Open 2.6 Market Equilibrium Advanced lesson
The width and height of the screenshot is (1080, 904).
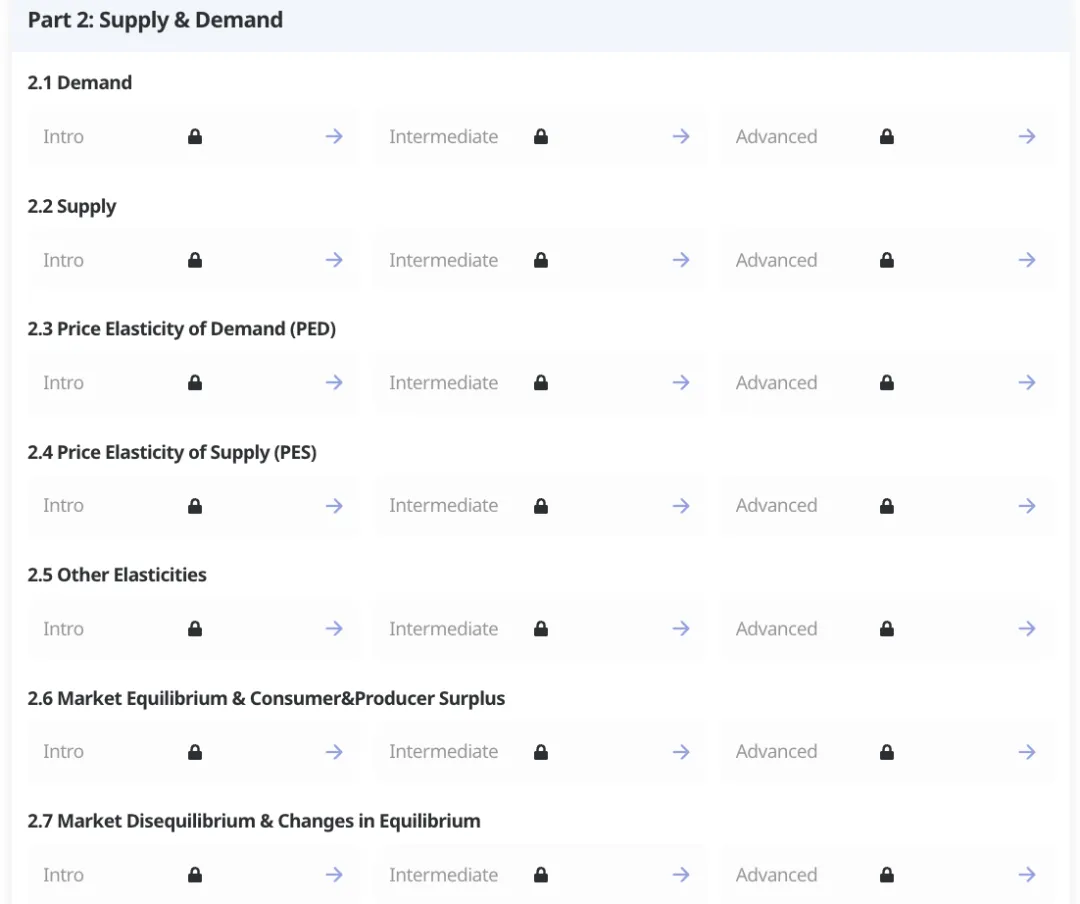tap(776, 752)
